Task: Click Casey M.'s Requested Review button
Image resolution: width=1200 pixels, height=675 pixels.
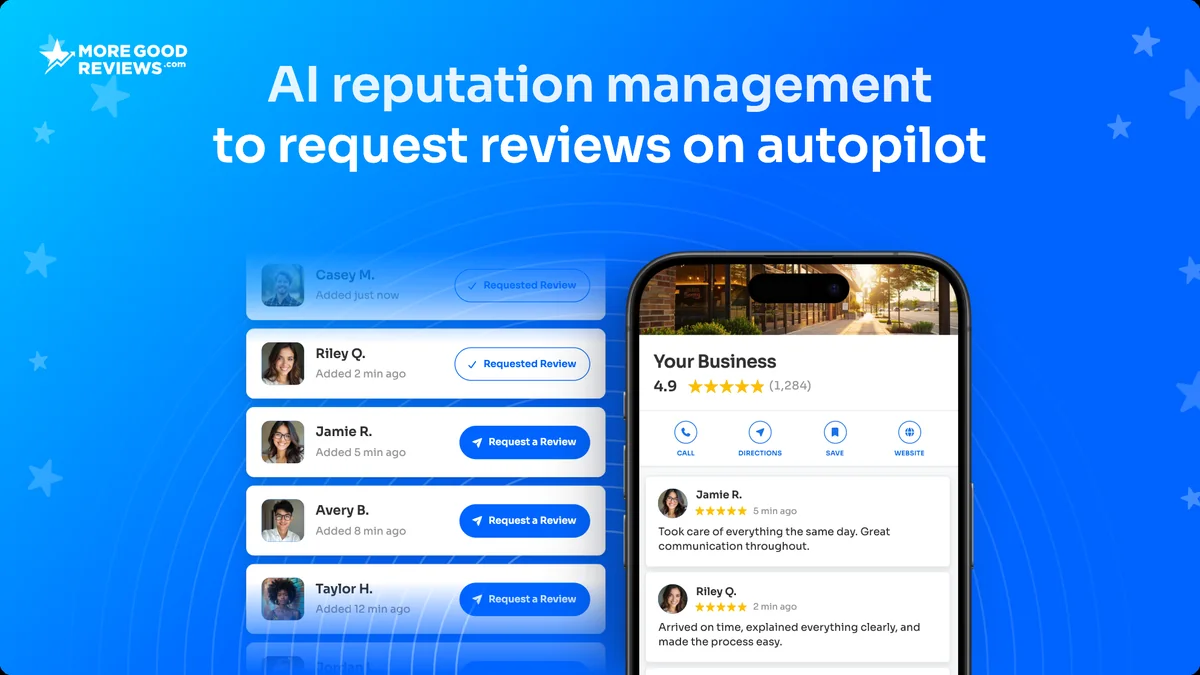Action: [522, 285]
